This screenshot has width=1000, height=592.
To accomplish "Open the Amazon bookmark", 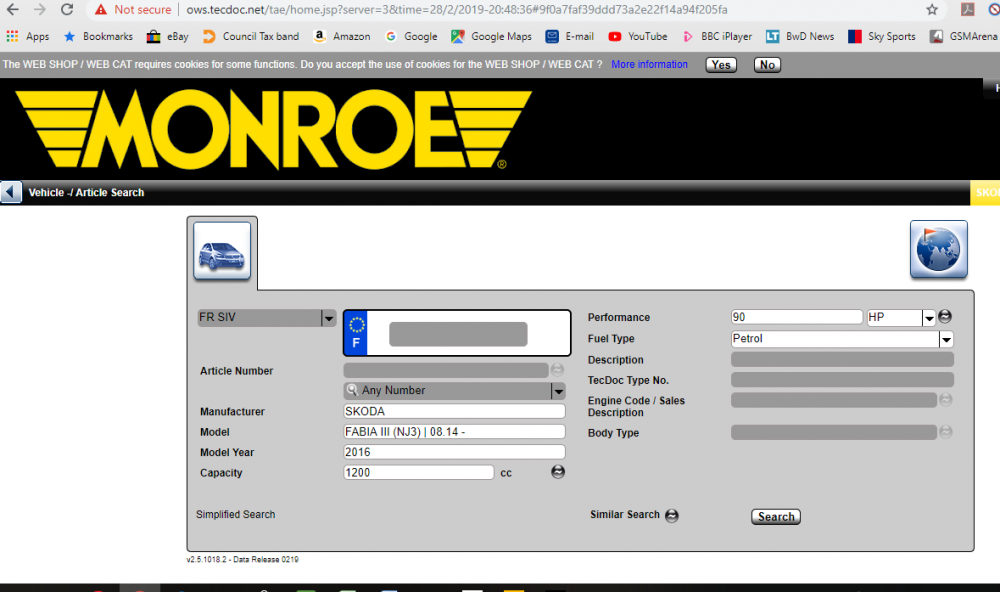I will point(342,36).
